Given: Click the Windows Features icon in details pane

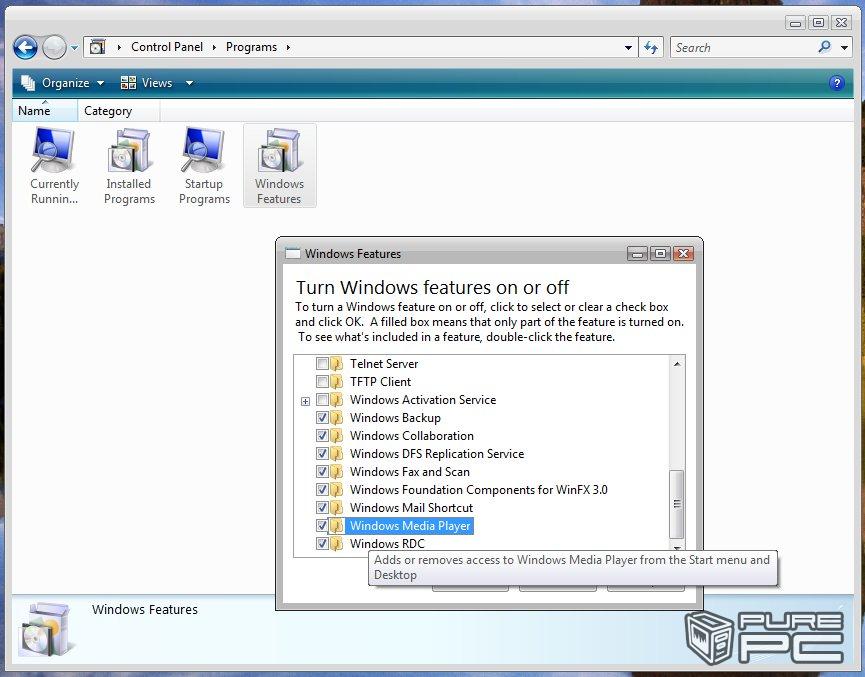Looking at the screenshot, I should pyautogui.click(x=47, y=630).
